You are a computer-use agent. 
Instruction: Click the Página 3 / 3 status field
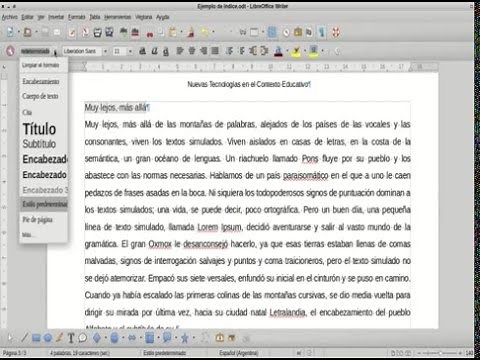14,353
